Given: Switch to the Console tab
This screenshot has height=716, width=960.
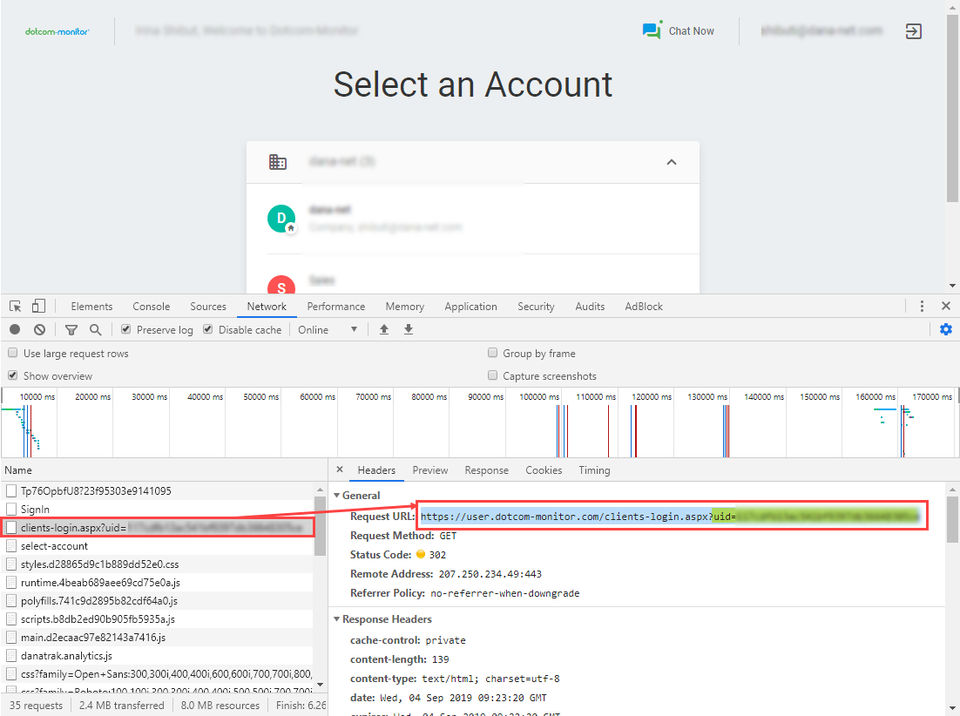Looking at the screenshot, I should pyautogui.click(x=151, y=306).
